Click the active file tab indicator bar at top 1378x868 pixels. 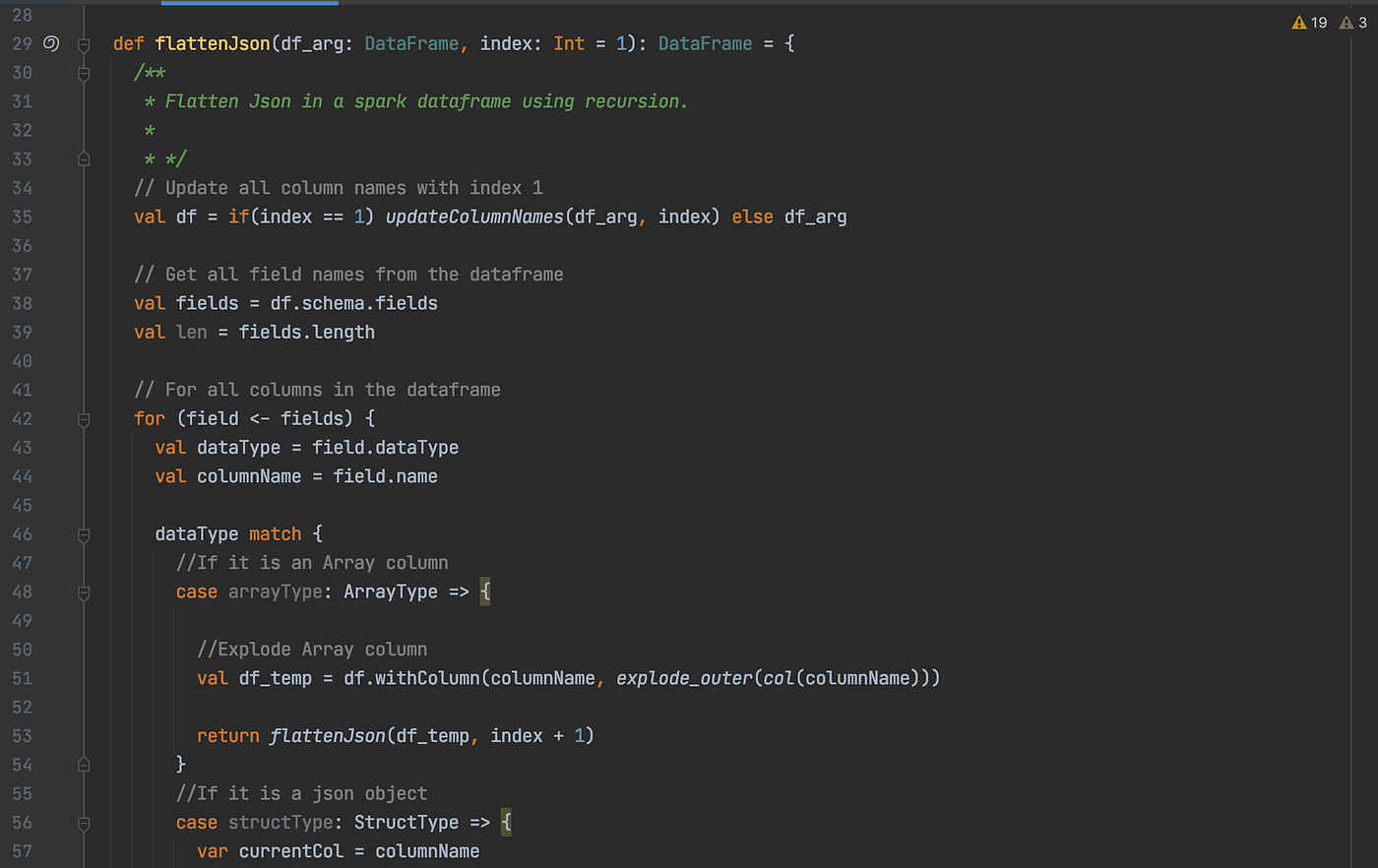248,4
